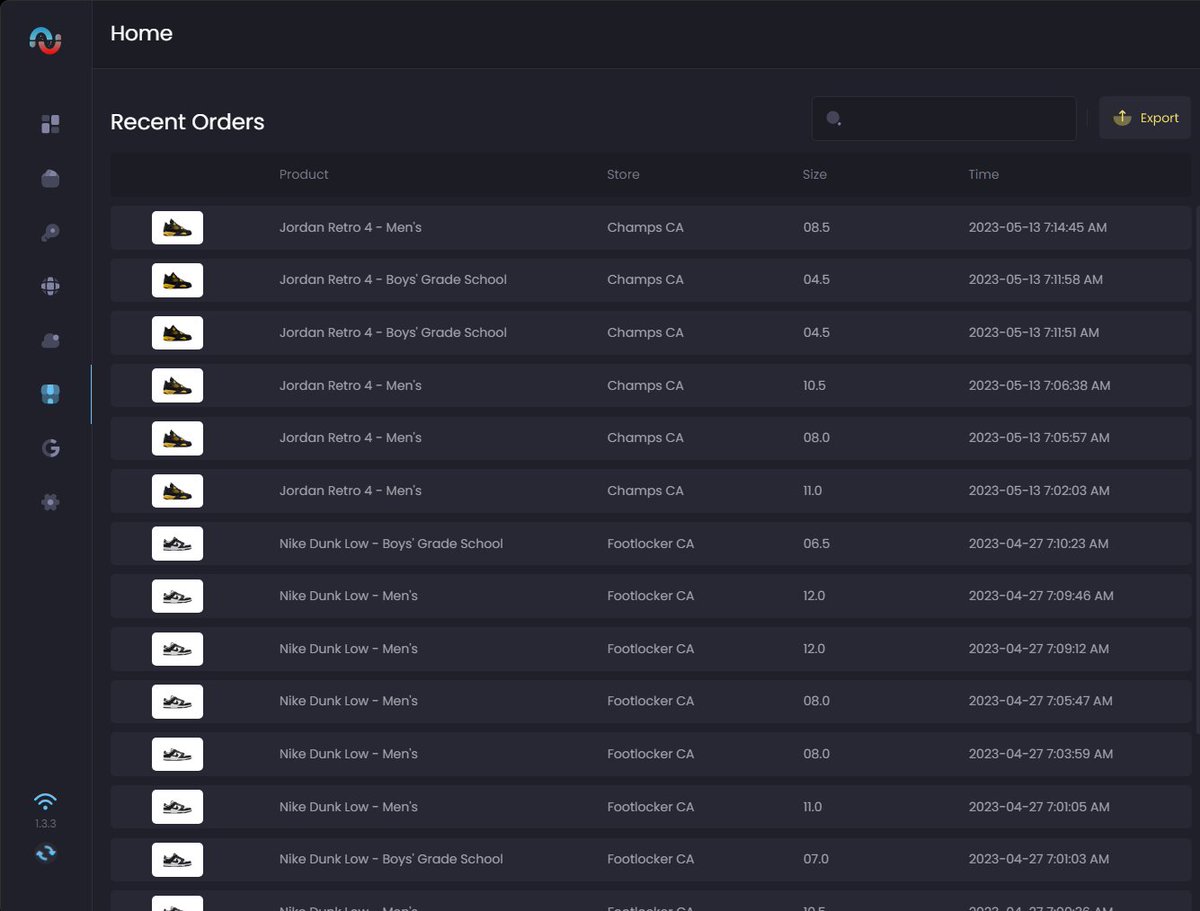The image size is (1200, 911).
Task: Open the wallet-shaped sidebar icon
Action: pyautogui.click(x=50, y=178)
